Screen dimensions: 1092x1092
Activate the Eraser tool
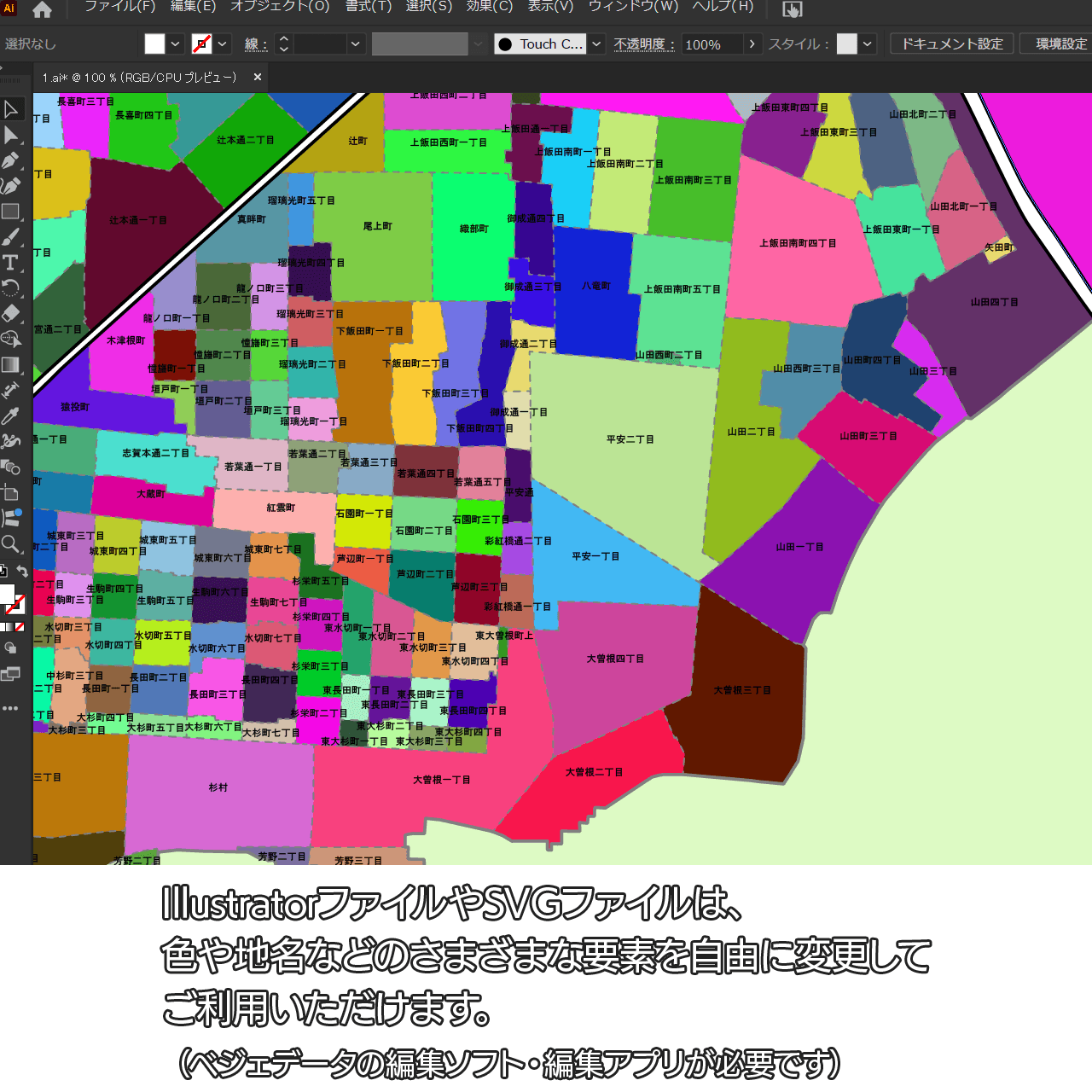[x=11, y=313]
